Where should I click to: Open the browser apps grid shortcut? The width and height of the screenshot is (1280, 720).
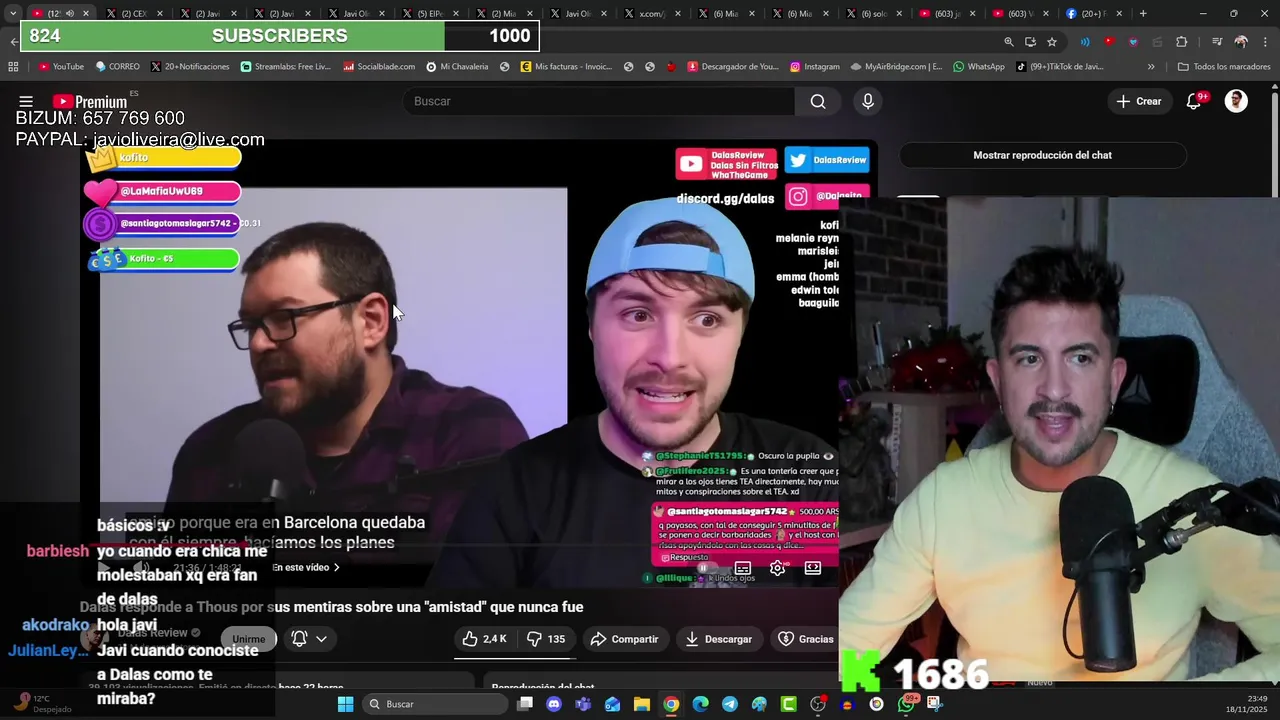(13, 67)
